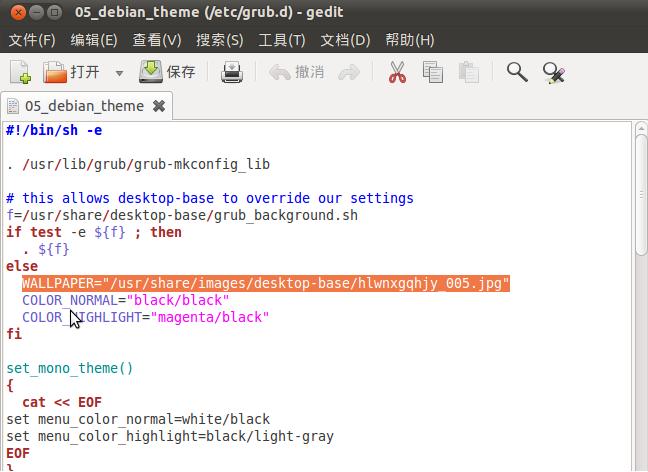Cut selection with scissors icon
Screen dimensions: 648x472
pos(397,72)
